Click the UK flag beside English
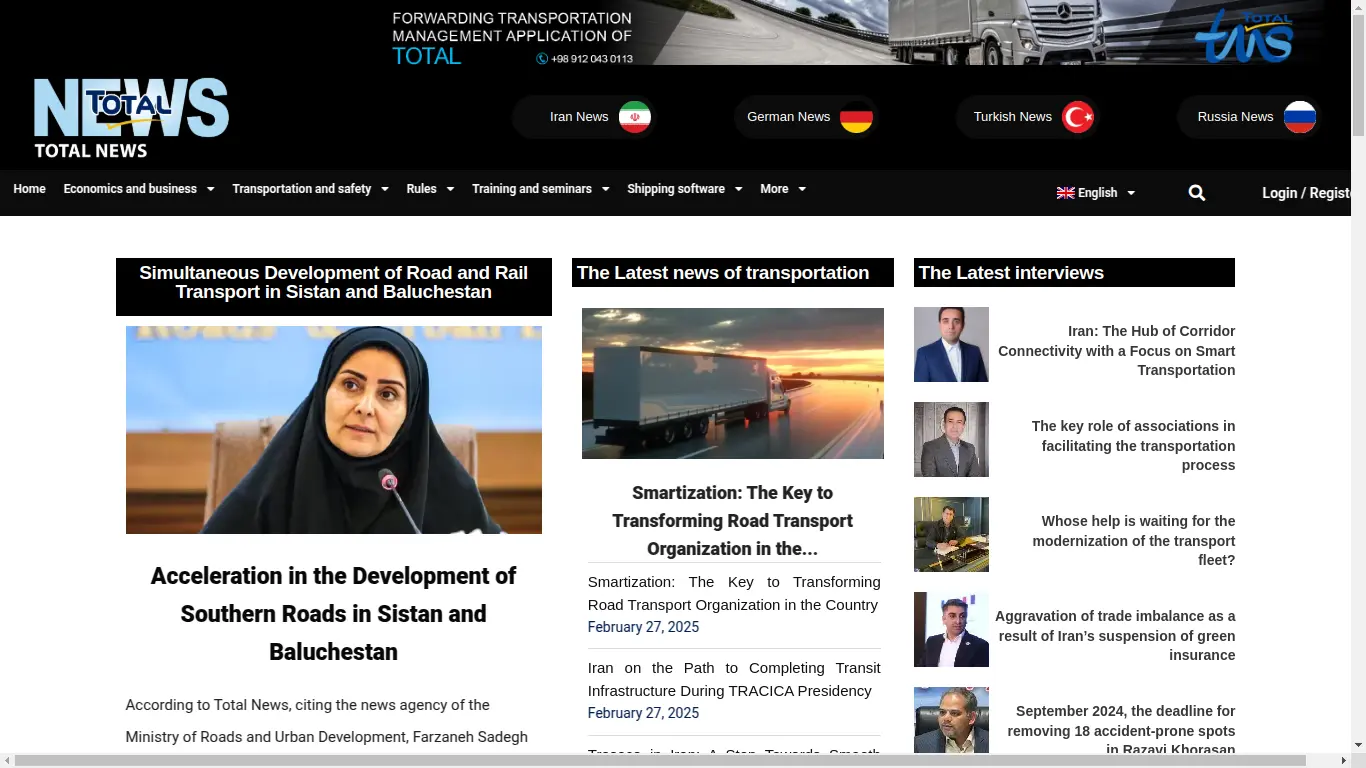 1065,193
